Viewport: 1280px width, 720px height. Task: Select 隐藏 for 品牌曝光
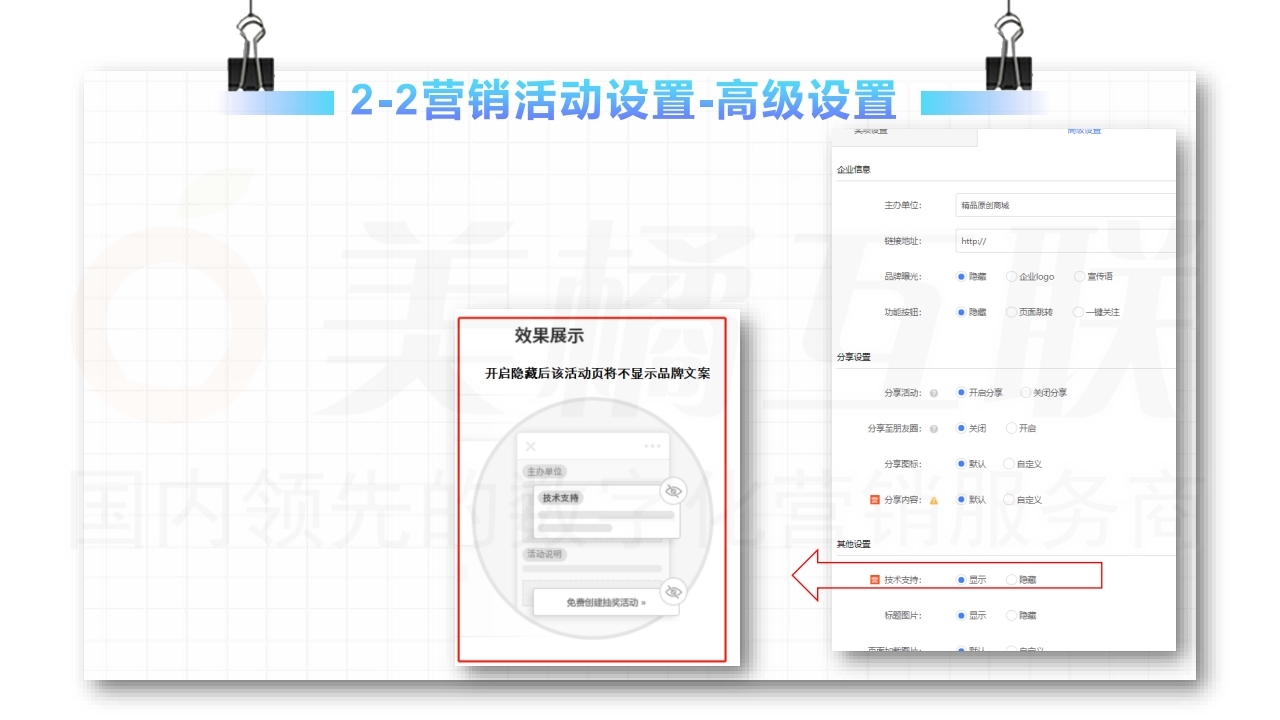961,276
